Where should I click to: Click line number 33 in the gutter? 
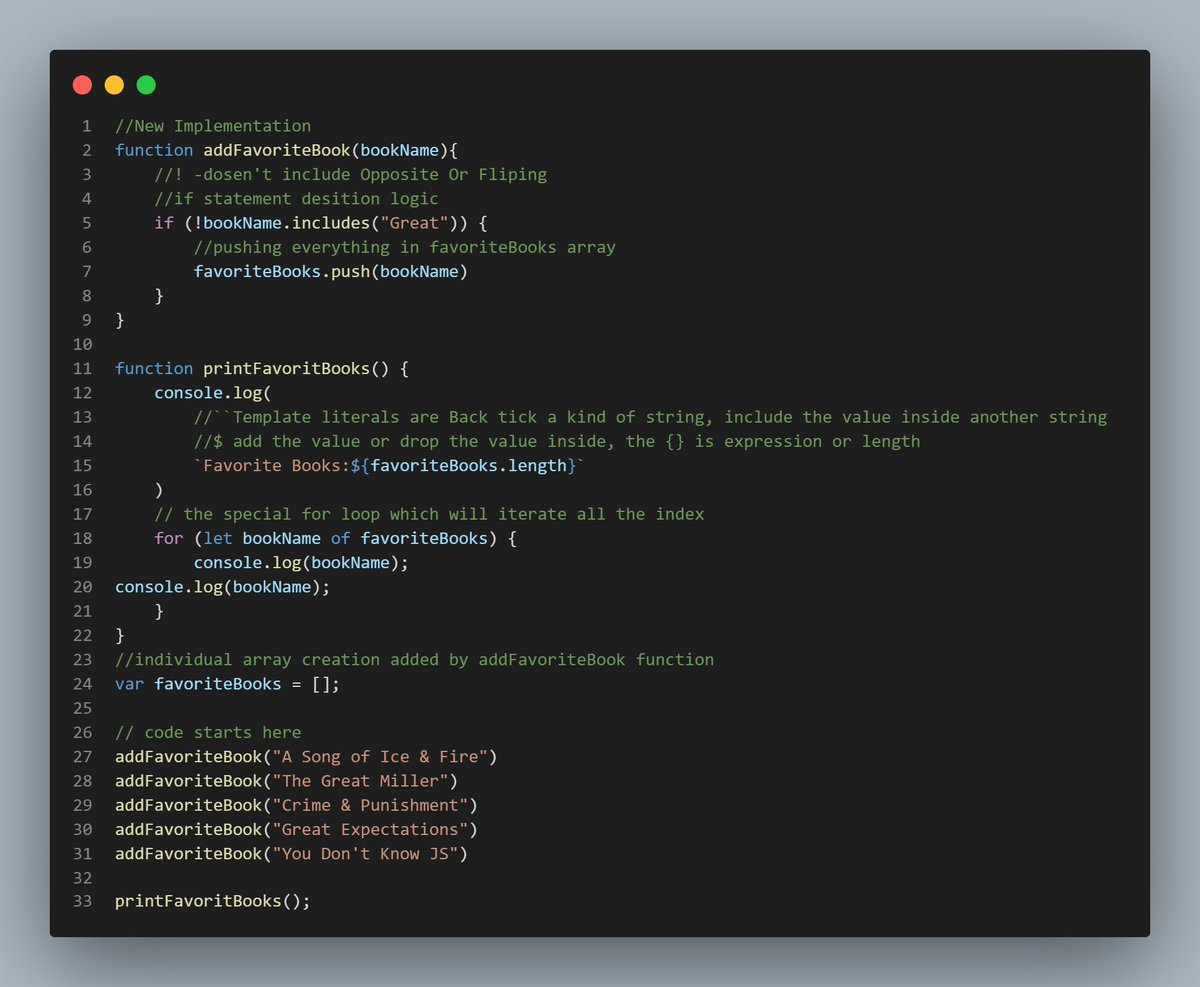82,902
